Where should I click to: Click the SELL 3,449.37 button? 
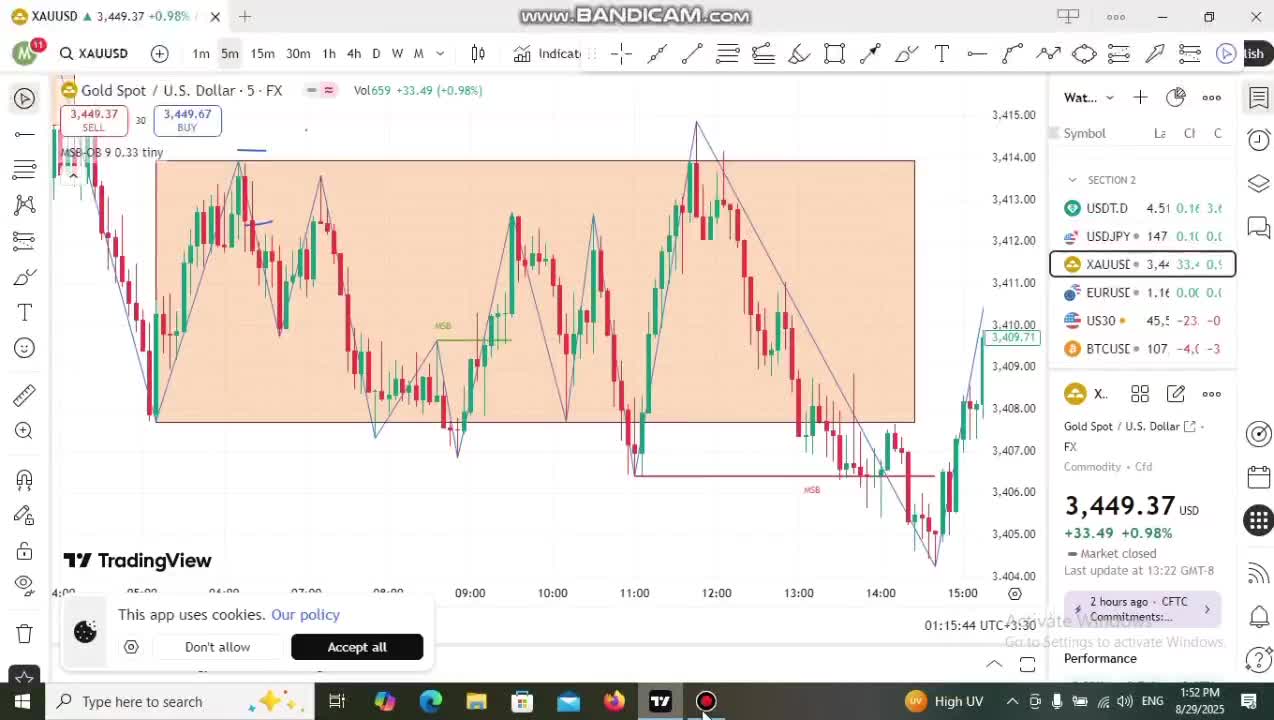coord(94,120)
